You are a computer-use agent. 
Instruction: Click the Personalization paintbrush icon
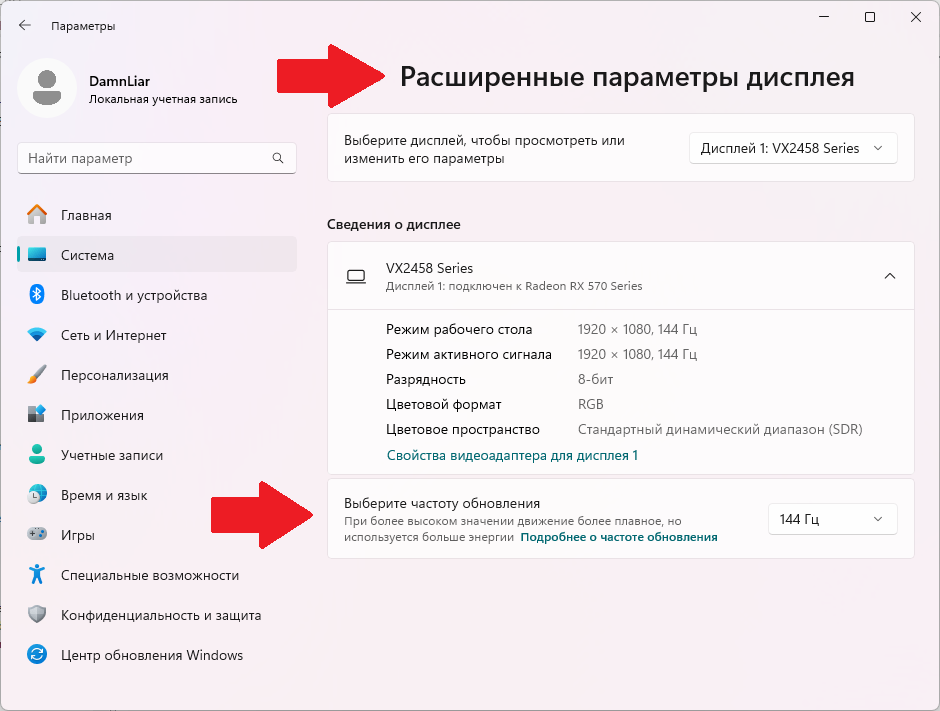tap(37, 375)
